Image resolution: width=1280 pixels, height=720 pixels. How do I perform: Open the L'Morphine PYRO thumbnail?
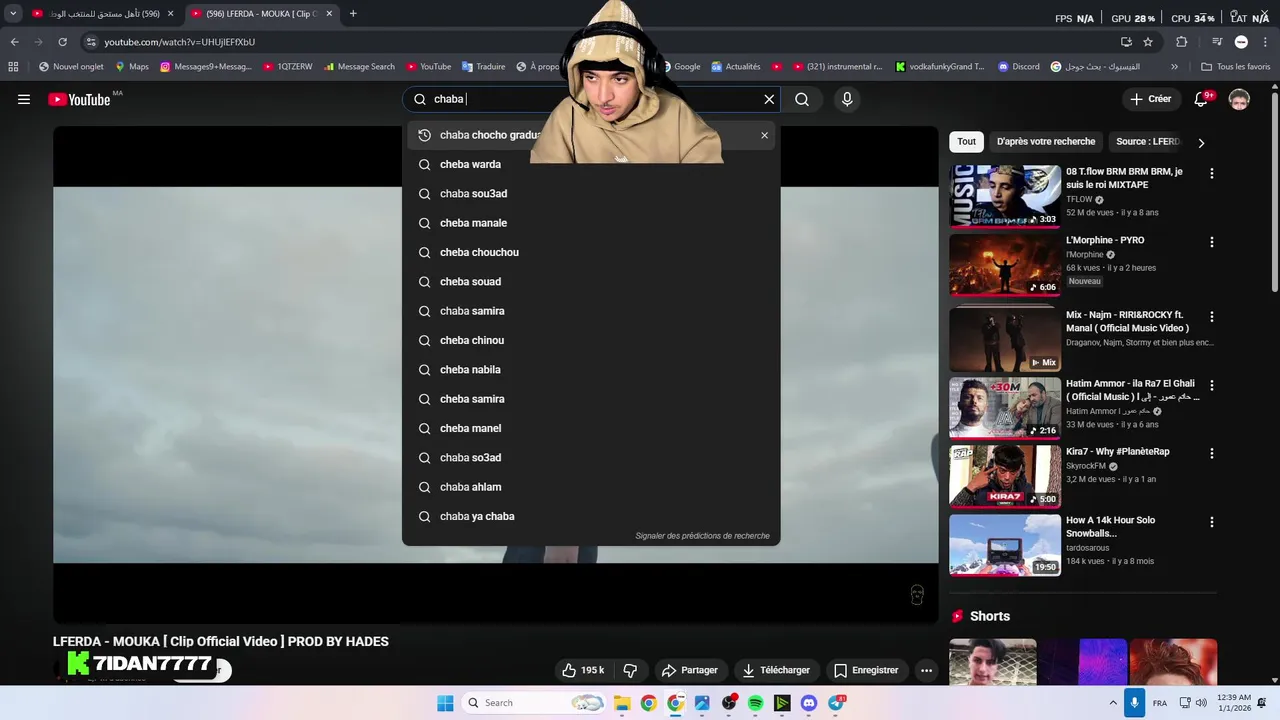tap(1005, 265)
